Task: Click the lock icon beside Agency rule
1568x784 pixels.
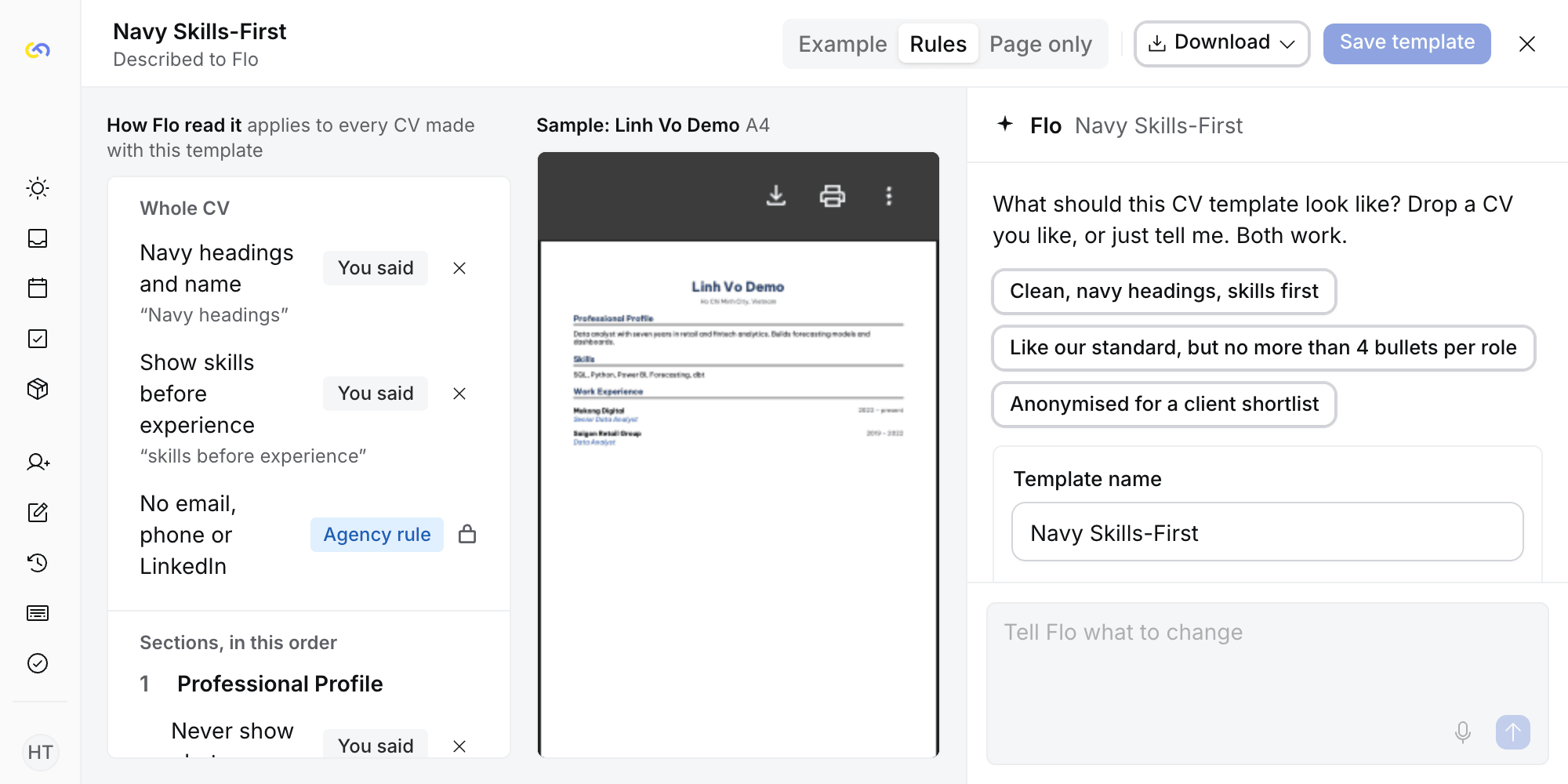Action: [x=467, y=534]
